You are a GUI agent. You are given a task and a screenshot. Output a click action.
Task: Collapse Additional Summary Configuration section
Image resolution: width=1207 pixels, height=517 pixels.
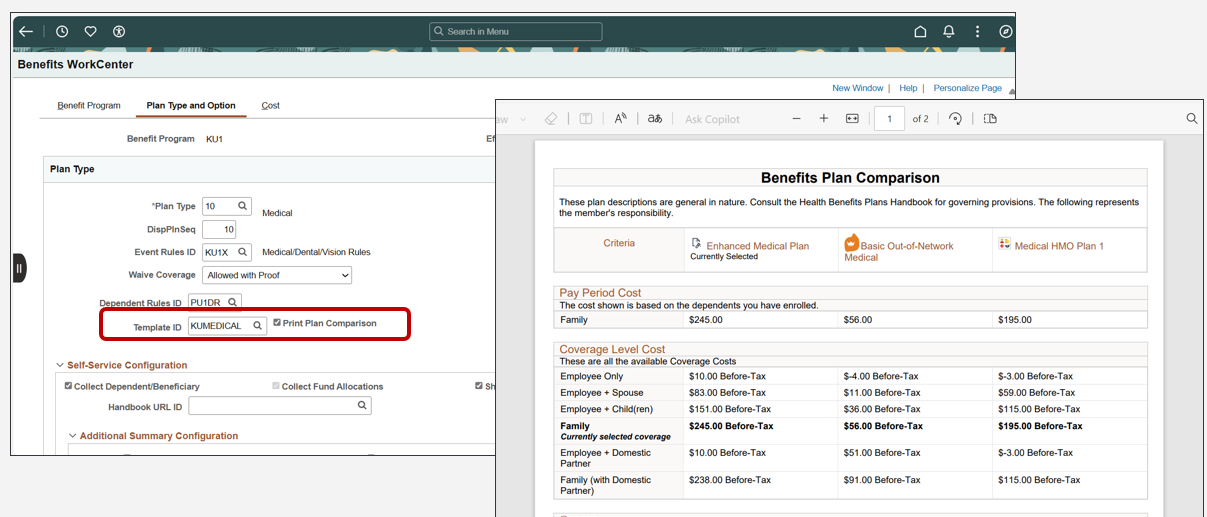[72, 436]
